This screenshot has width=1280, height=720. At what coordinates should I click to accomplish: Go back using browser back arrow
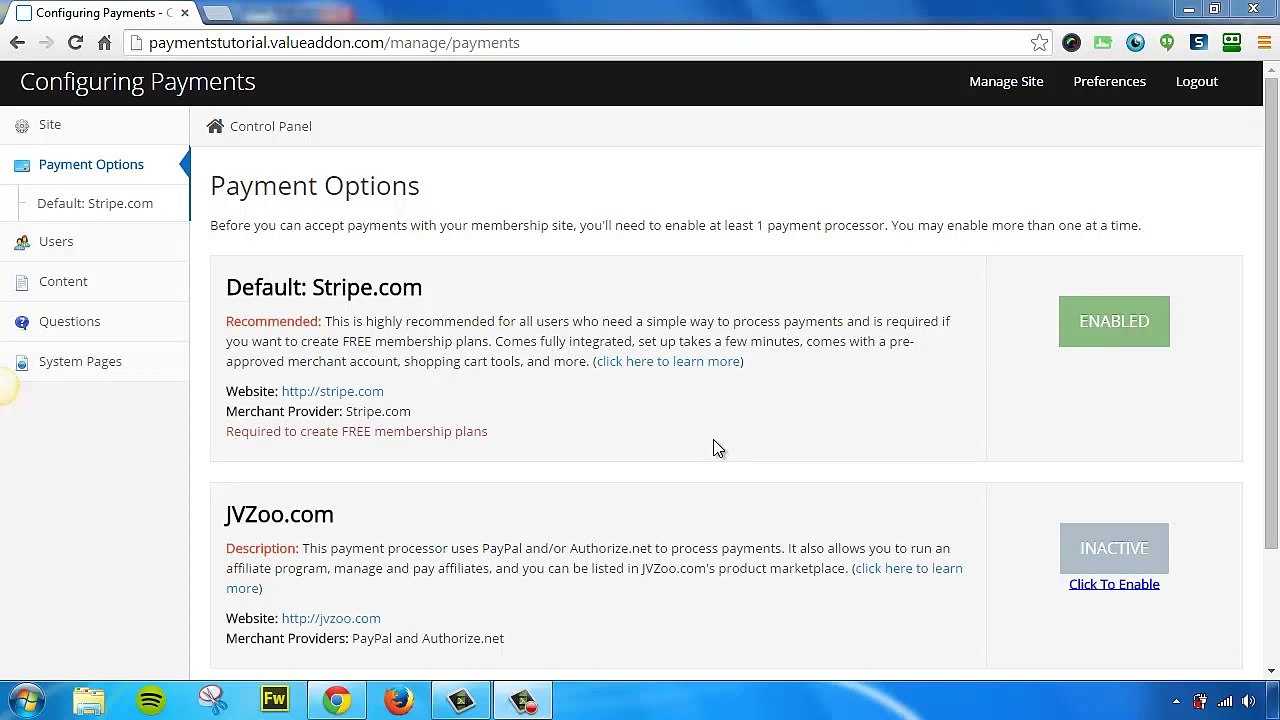click(17, 43)
